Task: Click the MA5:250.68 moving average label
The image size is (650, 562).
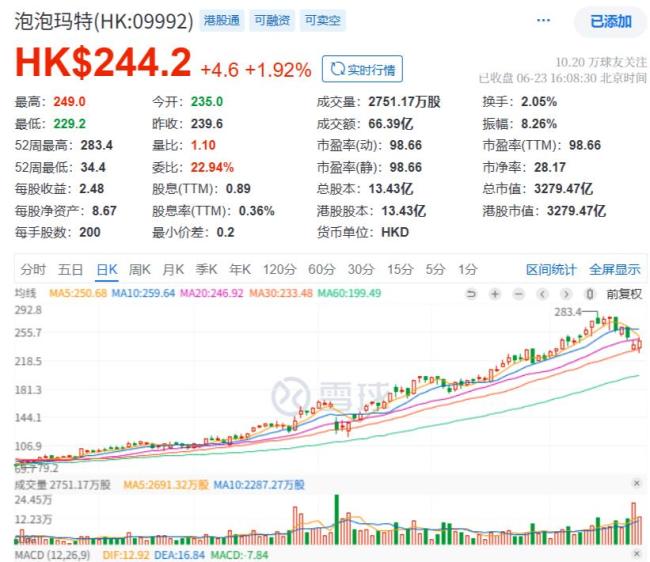Action: (78, 293)
